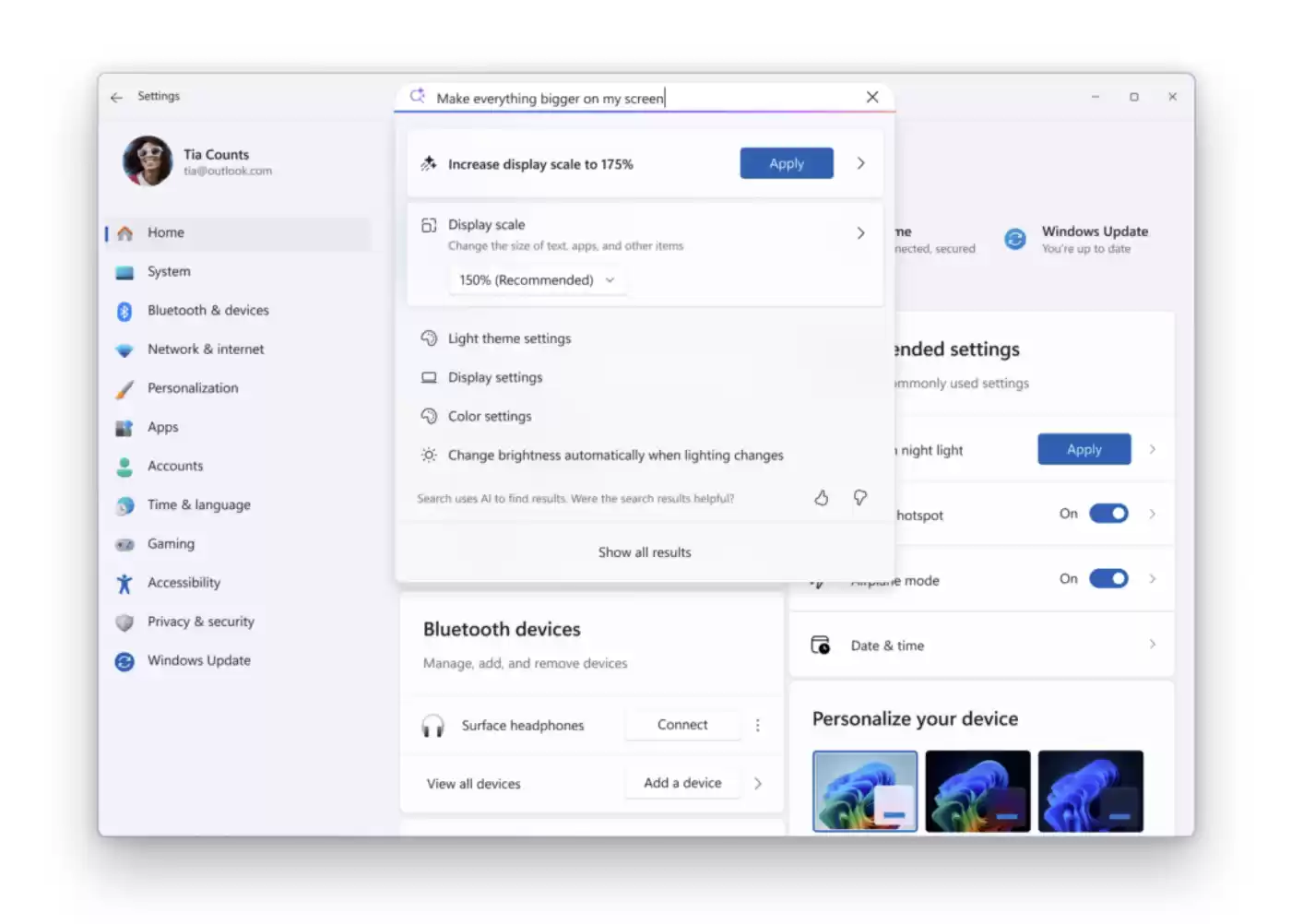Apply the 175% display scale increase
This screenshot has width=1291, height=924.
click(786, 163)
